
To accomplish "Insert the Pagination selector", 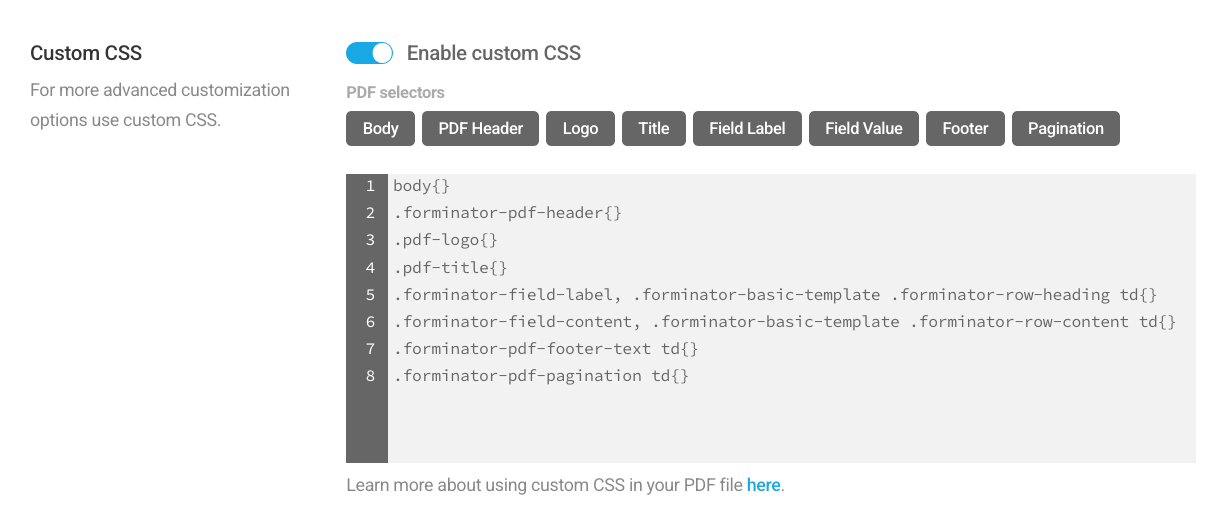I will click(x=1066, y=128).
